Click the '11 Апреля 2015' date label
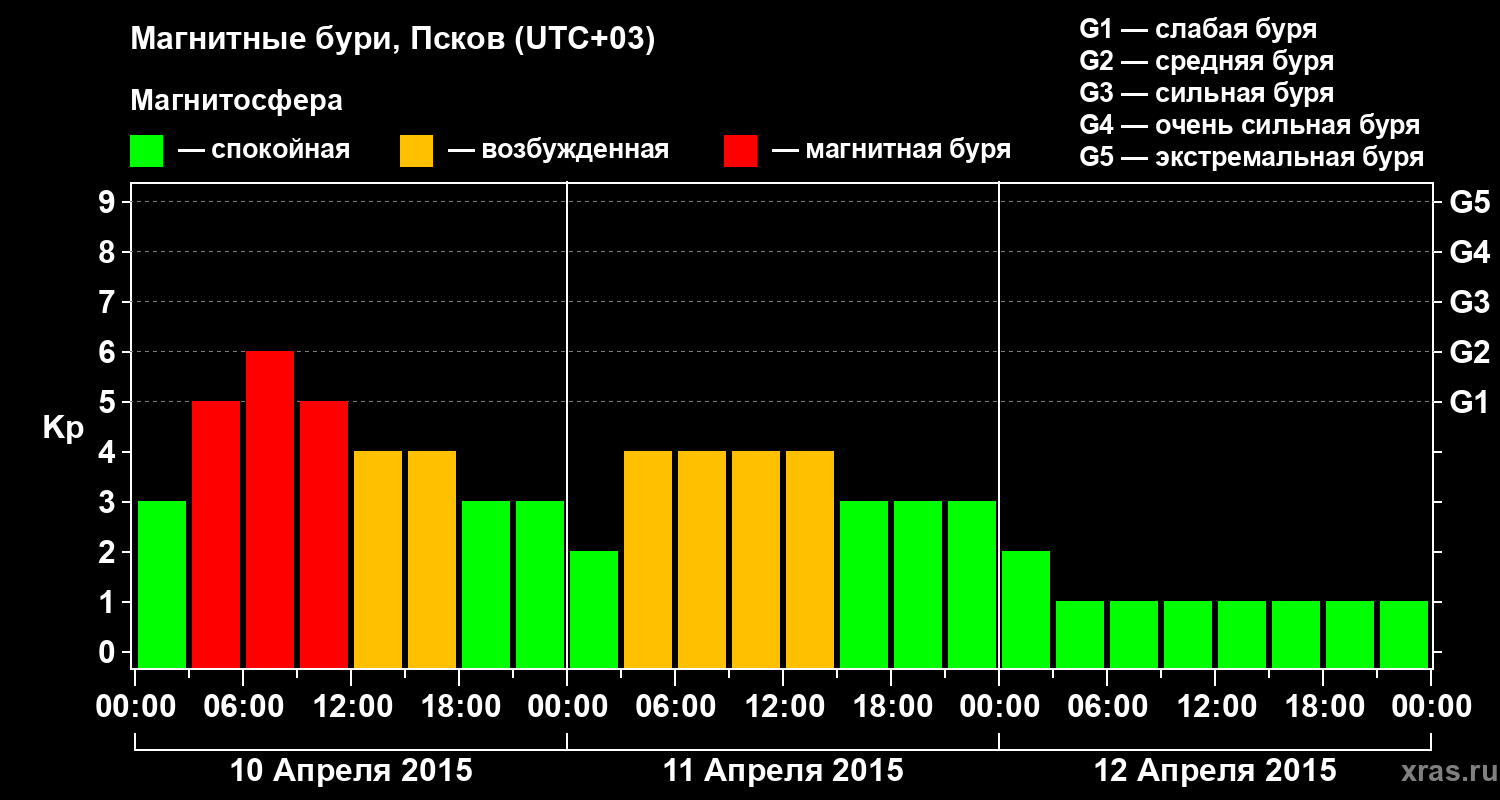This screenshot has height=800, width=1500. [x=783, y=770]
